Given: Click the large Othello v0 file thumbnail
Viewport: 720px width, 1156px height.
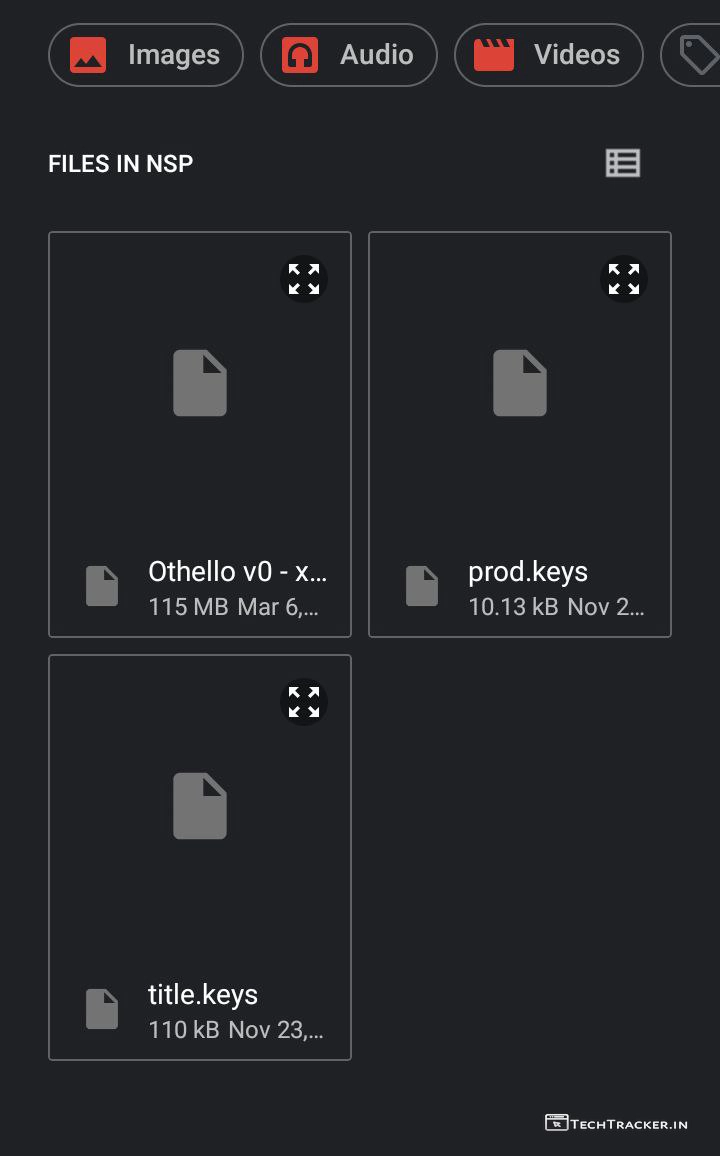Looking at the screenshot, I should [x=200, y=383].
